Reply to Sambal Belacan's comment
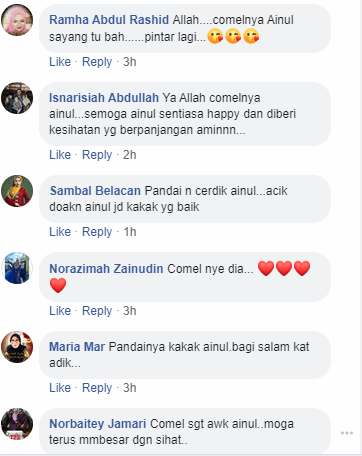 (97, 232)
